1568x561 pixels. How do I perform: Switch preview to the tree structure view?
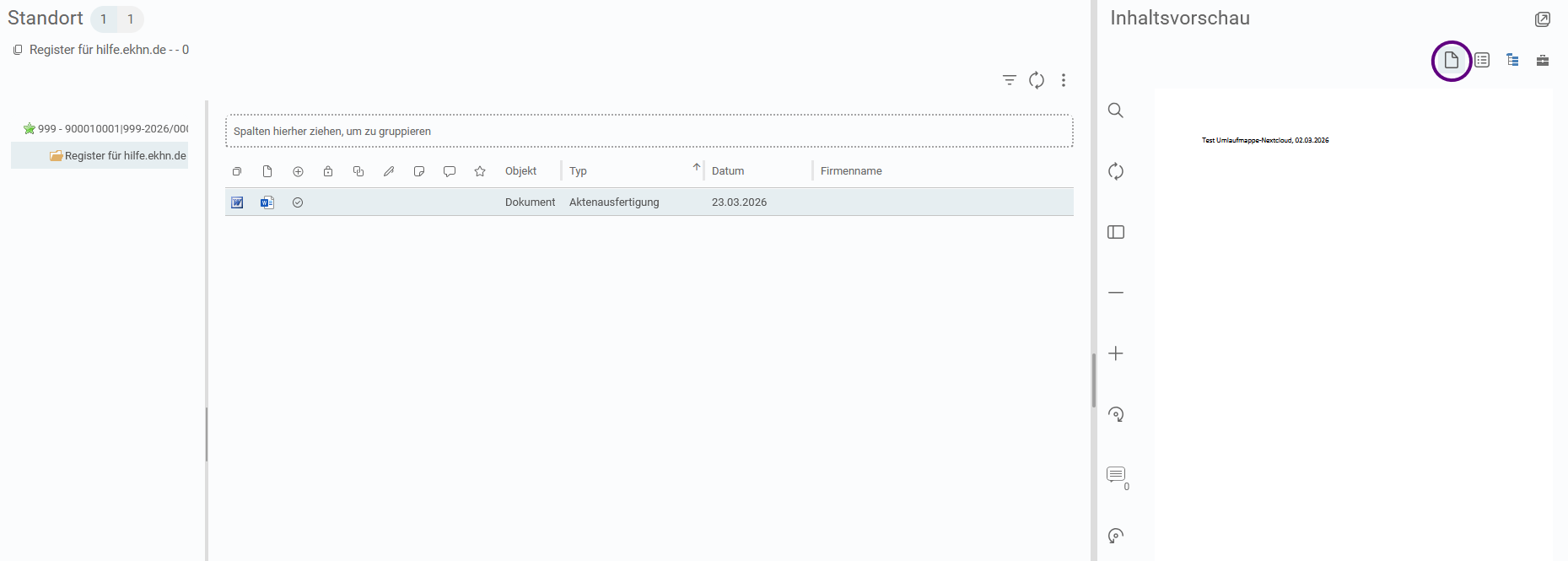[1512, 60]
